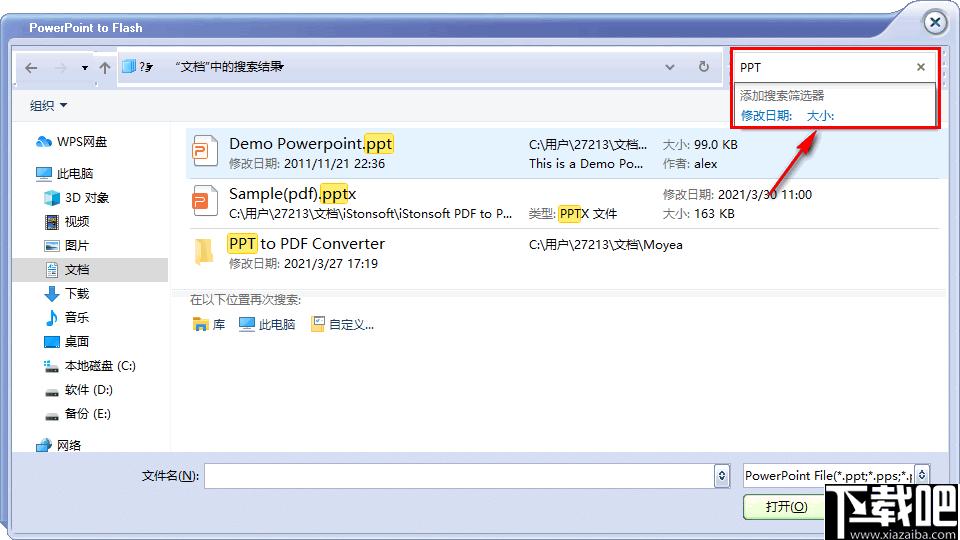The width and height of the screenshot is (960, 540).
Task: Close the PowerPoint to Flash dialog
Action: click(935, 23)
